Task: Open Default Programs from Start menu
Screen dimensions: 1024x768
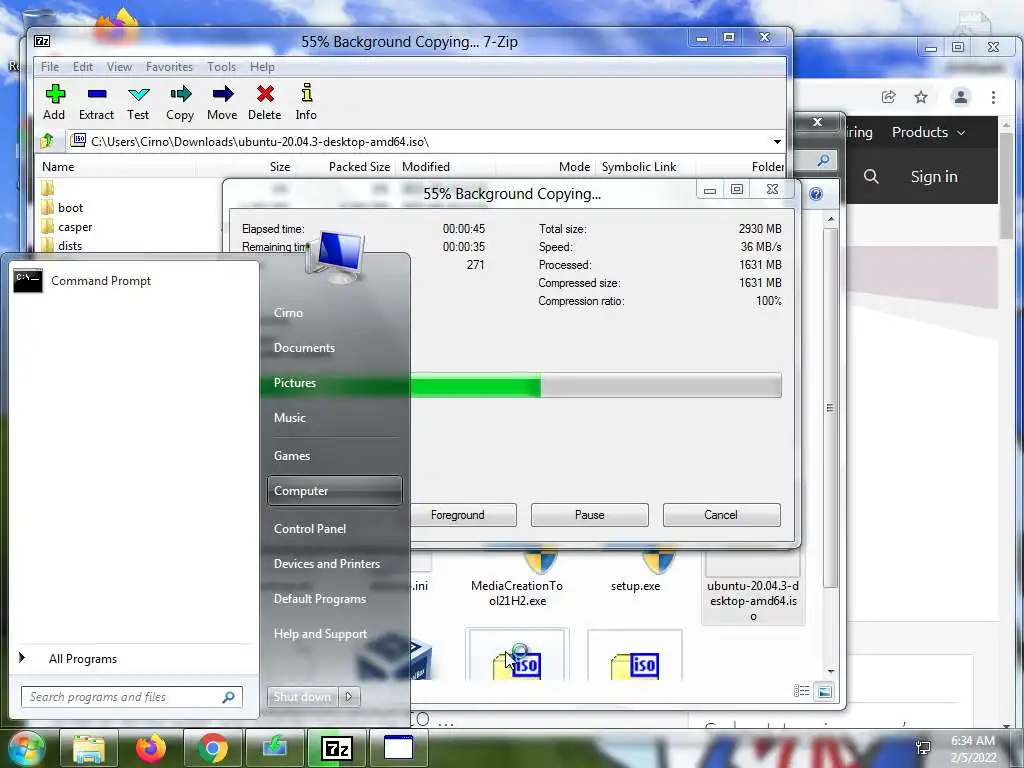Action: [320, 599]
